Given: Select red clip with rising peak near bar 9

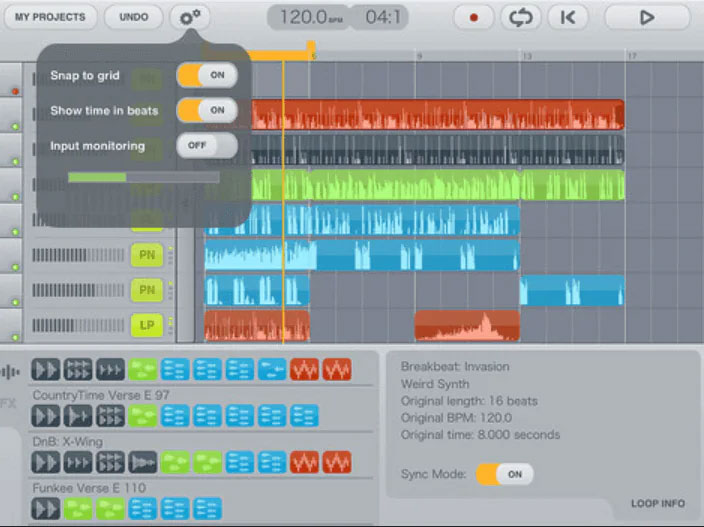Looking at the screenshot, I should click(x=467, y=325).
